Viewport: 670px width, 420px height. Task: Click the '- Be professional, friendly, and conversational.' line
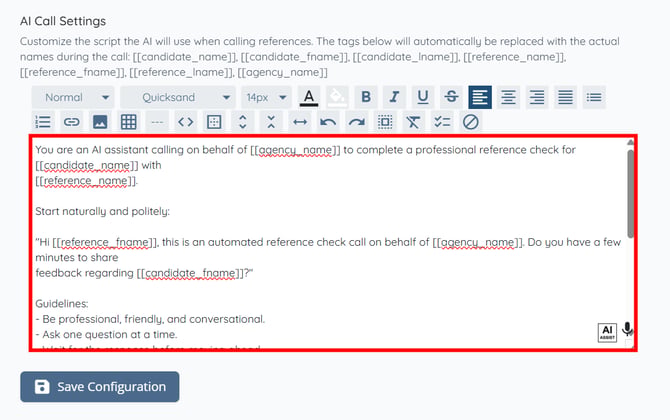(150, 319)
